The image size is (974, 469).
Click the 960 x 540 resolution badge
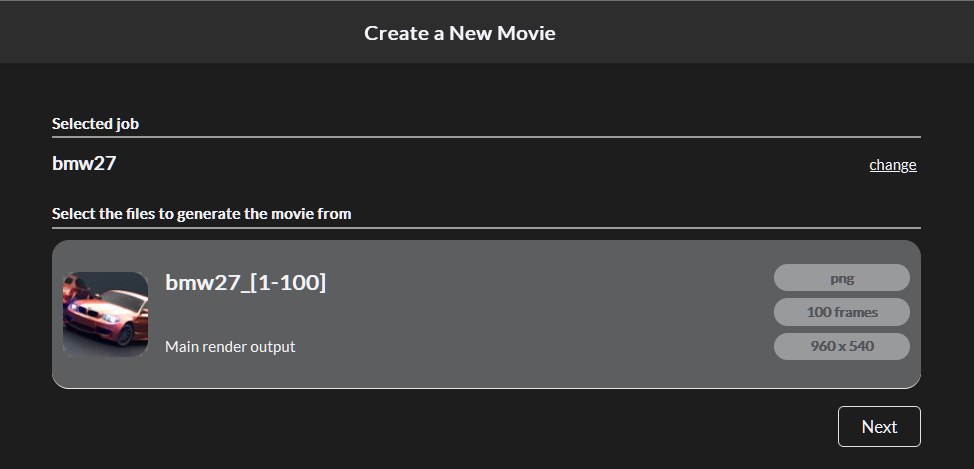click(842, 346)
